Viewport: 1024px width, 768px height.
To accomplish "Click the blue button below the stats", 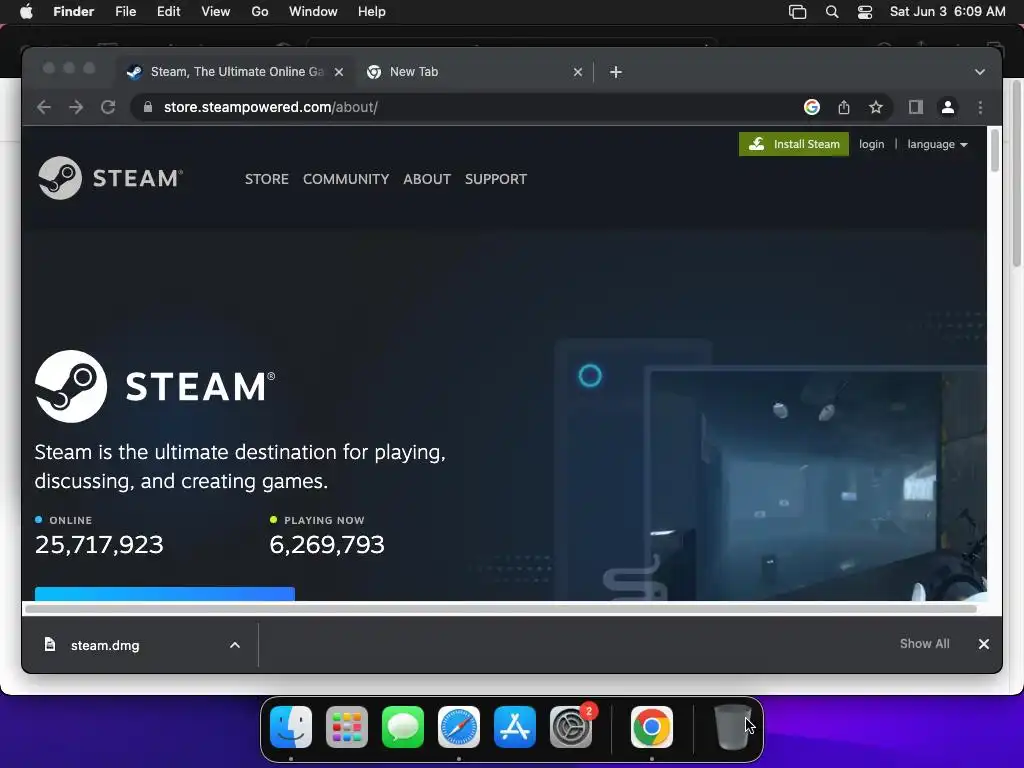I will click(165, 593).
